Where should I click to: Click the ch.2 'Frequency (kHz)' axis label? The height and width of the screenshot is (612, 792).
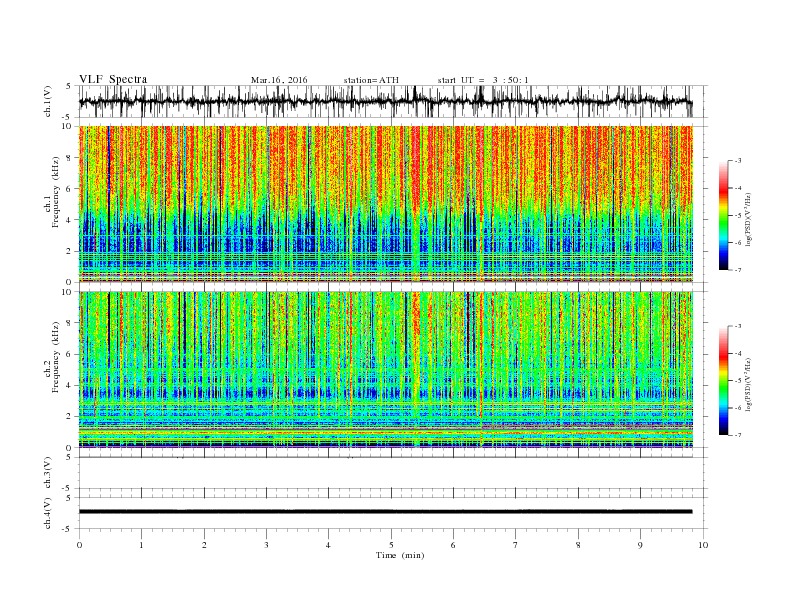56,356
